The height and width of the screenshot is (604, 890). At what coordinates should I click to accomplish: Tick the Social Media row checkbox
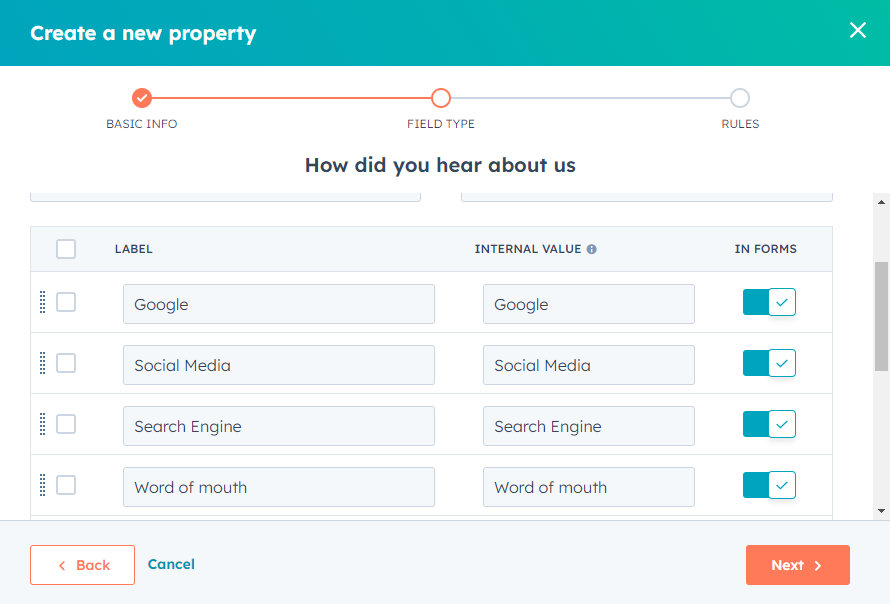tap(66, 363)
